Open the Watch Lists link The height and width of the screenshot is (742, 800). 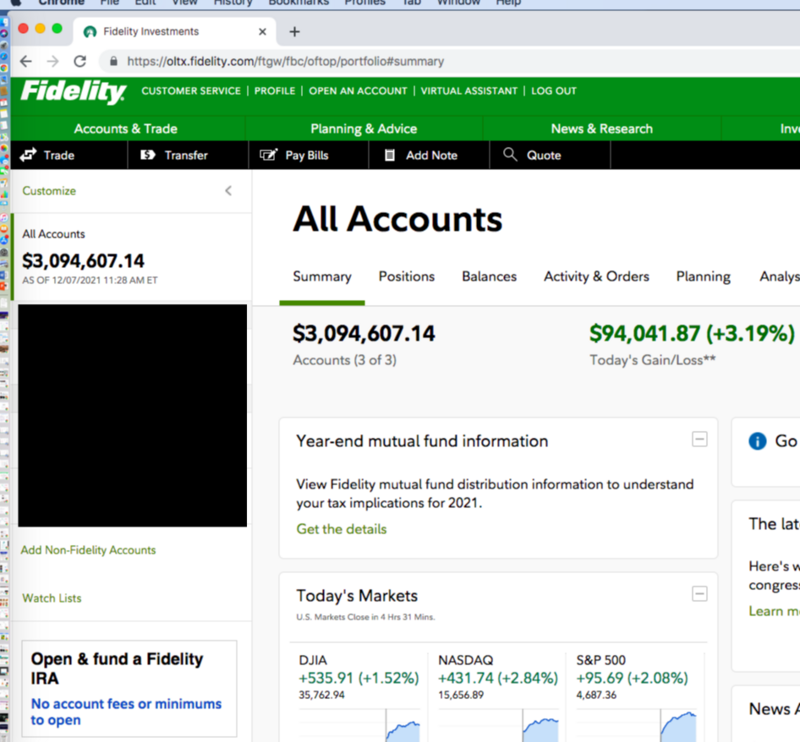[x=52, y=598]
